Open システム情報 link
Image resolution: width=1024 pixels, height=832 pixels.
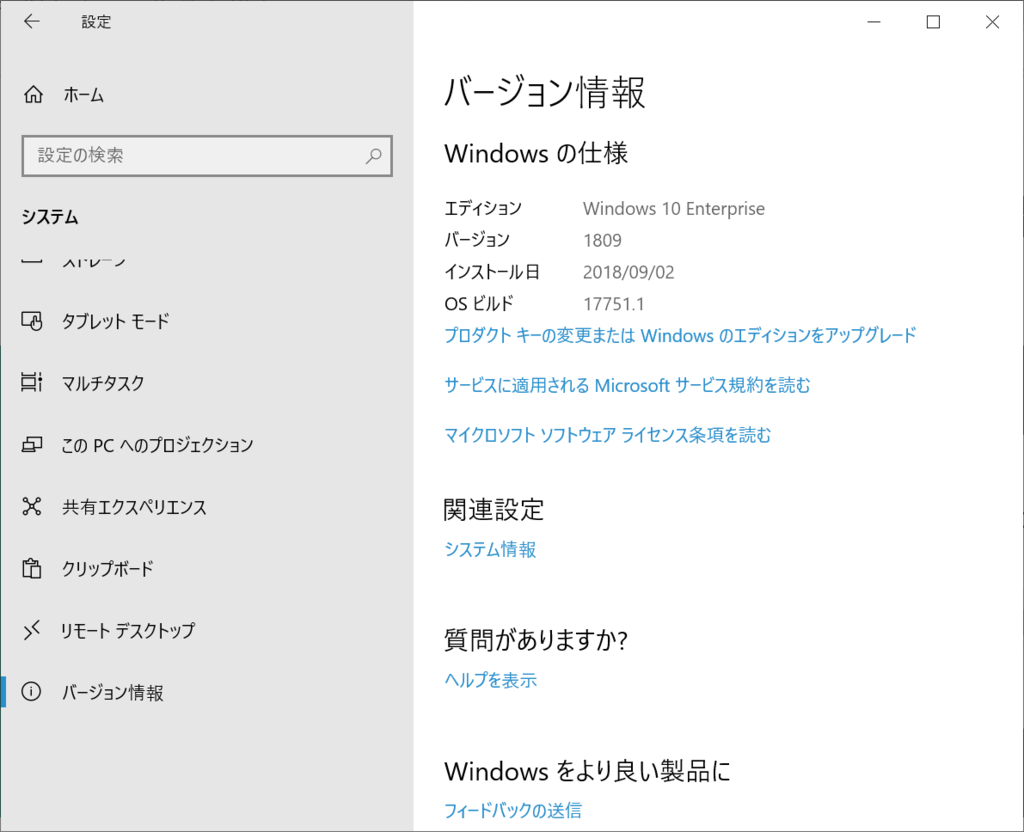[x=490, y=549]
